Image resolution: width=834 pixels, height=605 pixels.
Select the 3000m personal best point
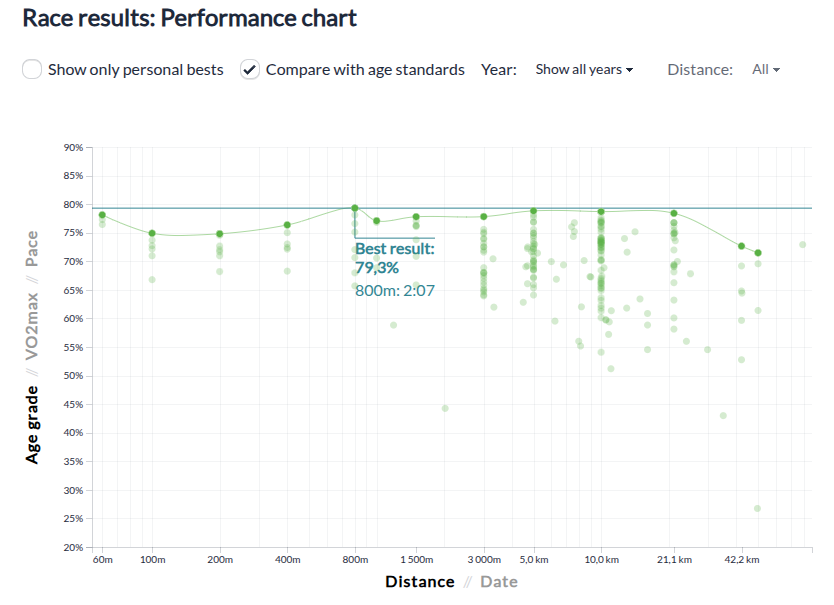tap(484, 217)
